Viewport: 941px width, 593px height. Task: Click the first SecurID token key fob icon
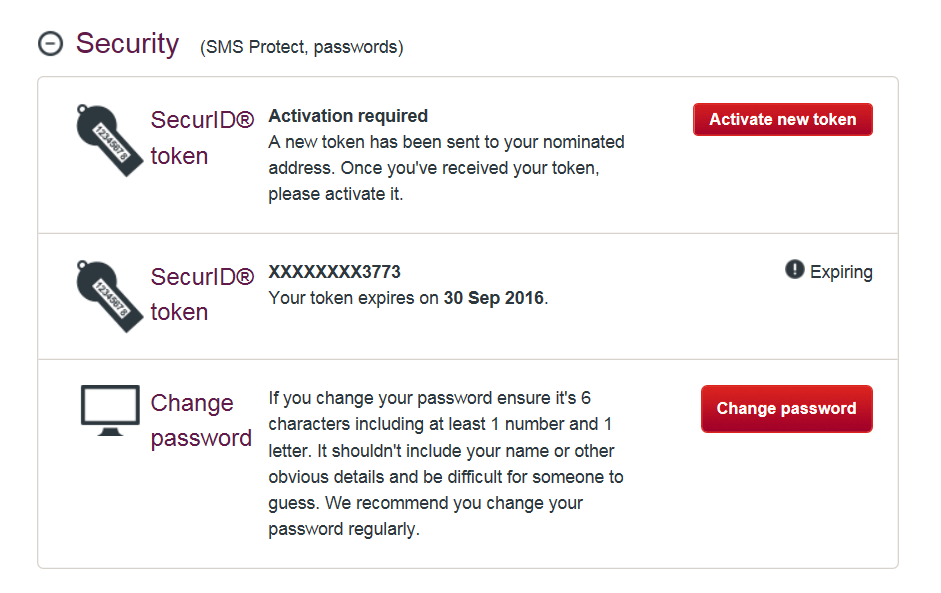tap(109, 140)
